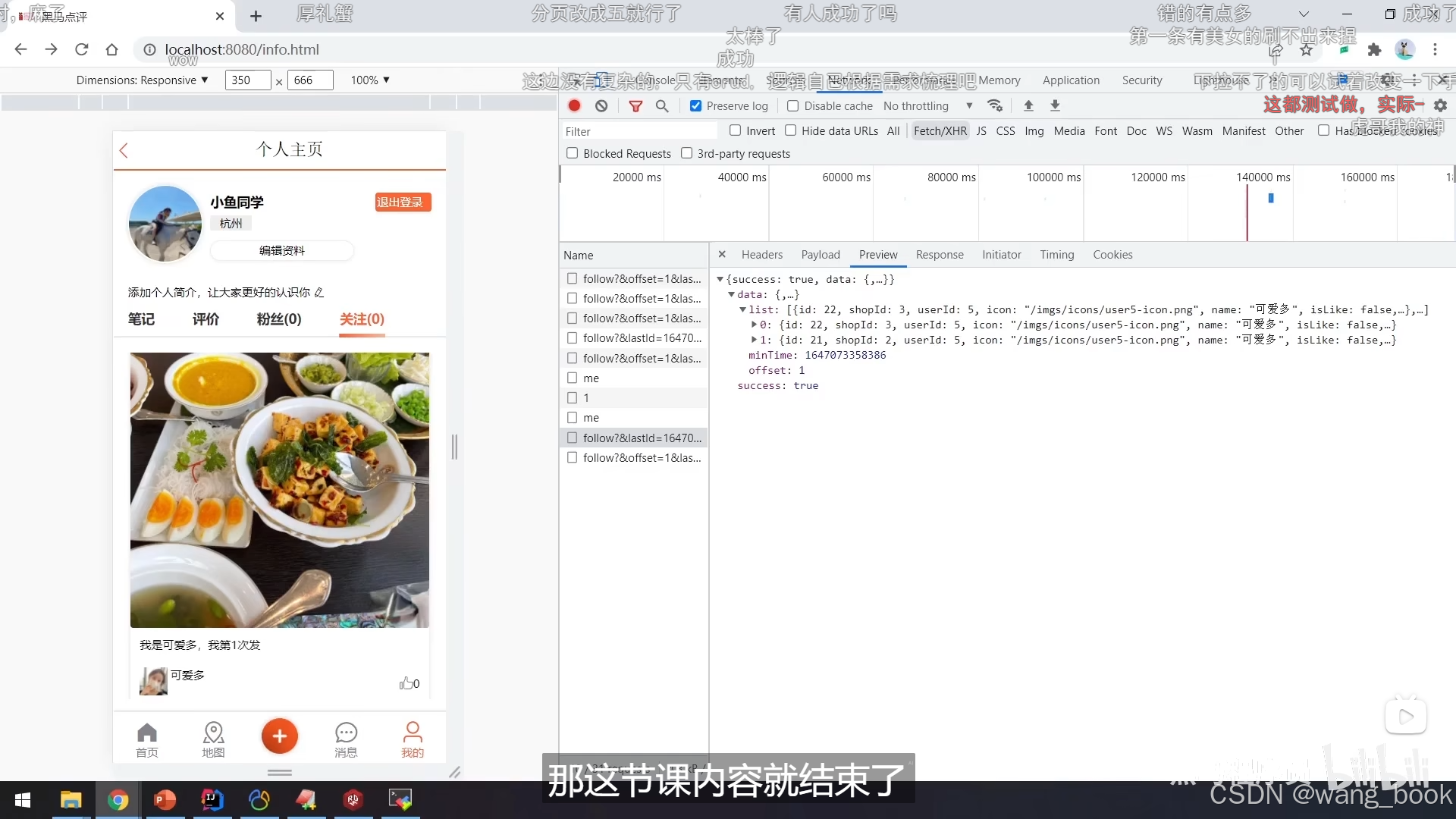
Task: Tap the back arrow on profile page
Action: click(124, 150)
